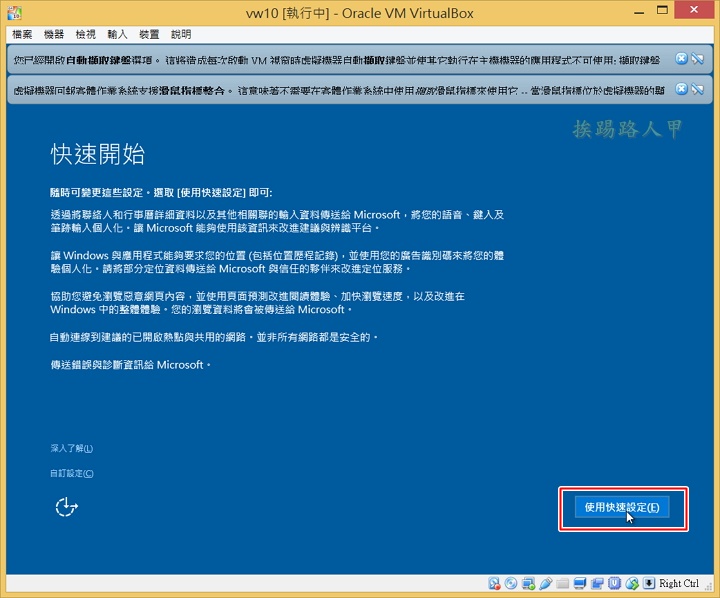Click the optical disc status icon

(511, 583)
